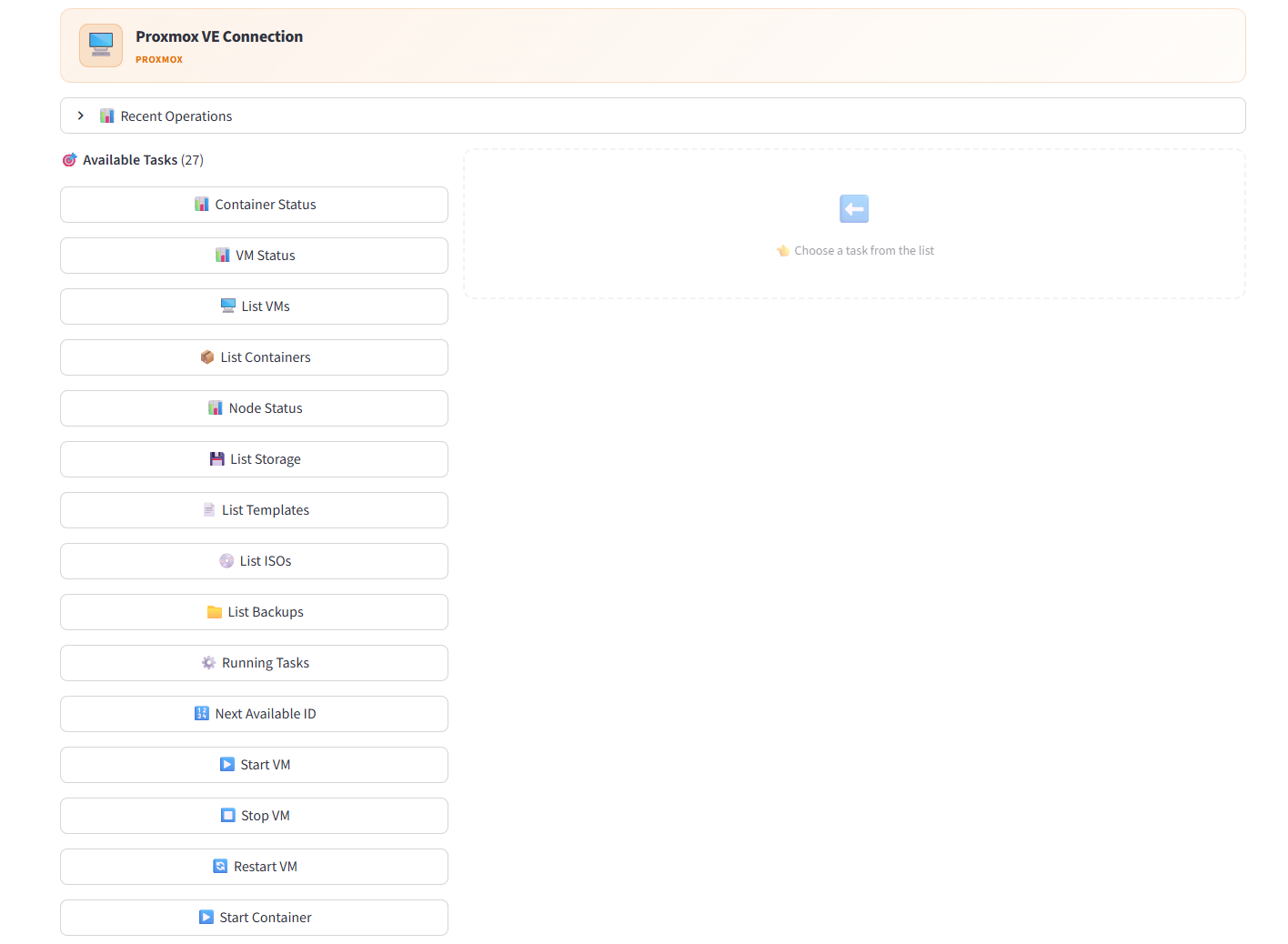Select the List VMs task

[x=254, y=306]
